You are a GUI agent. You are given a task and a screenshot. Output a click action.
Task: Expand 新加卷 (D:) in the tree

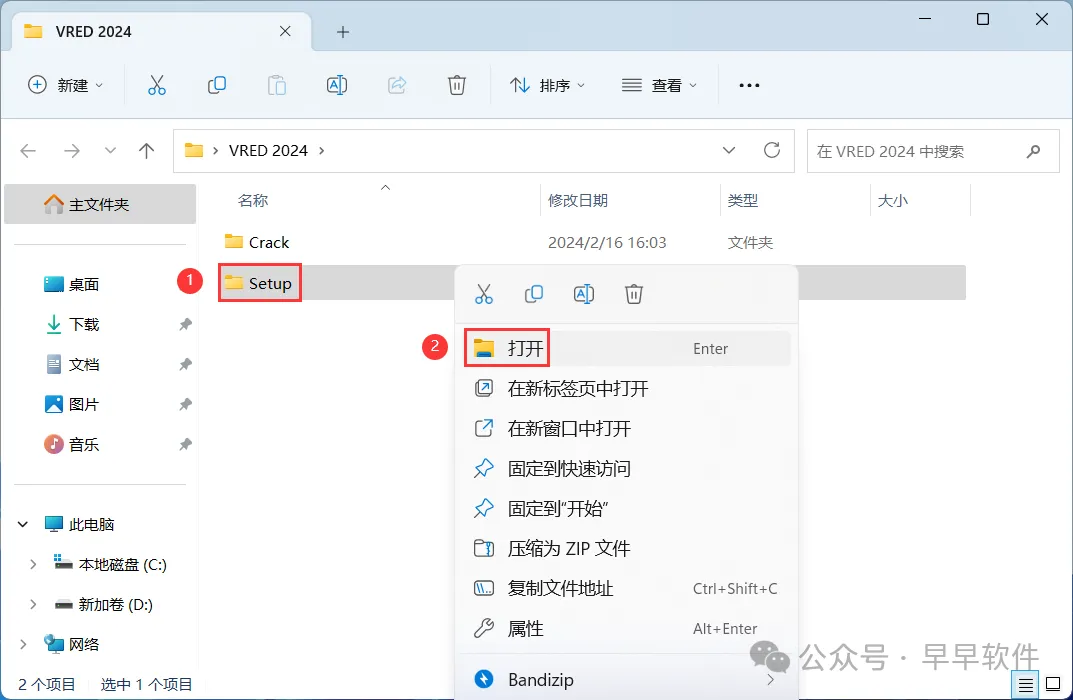coord(33,604)
